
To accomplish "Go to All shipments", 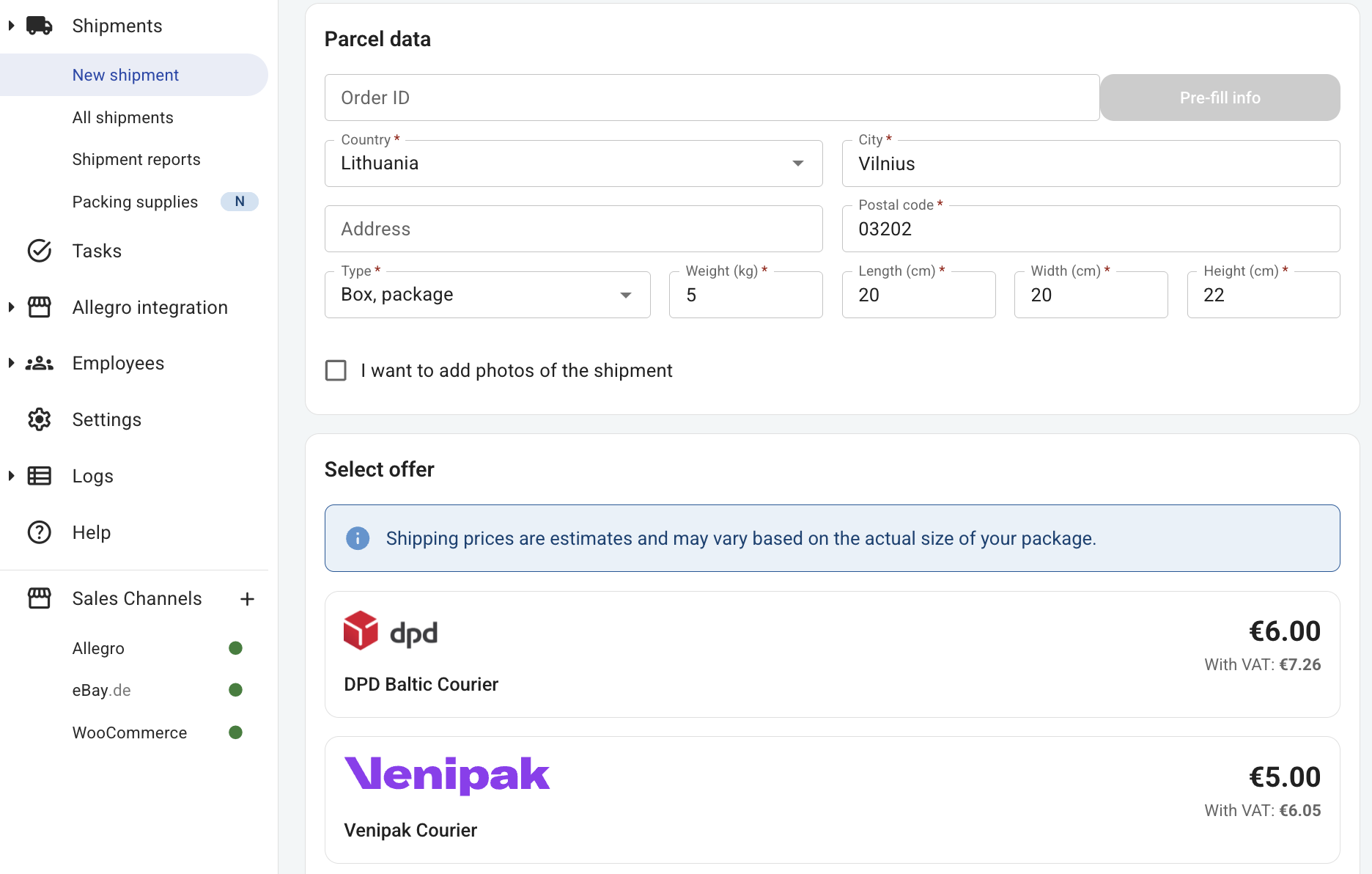I will [x=123, y=117].
